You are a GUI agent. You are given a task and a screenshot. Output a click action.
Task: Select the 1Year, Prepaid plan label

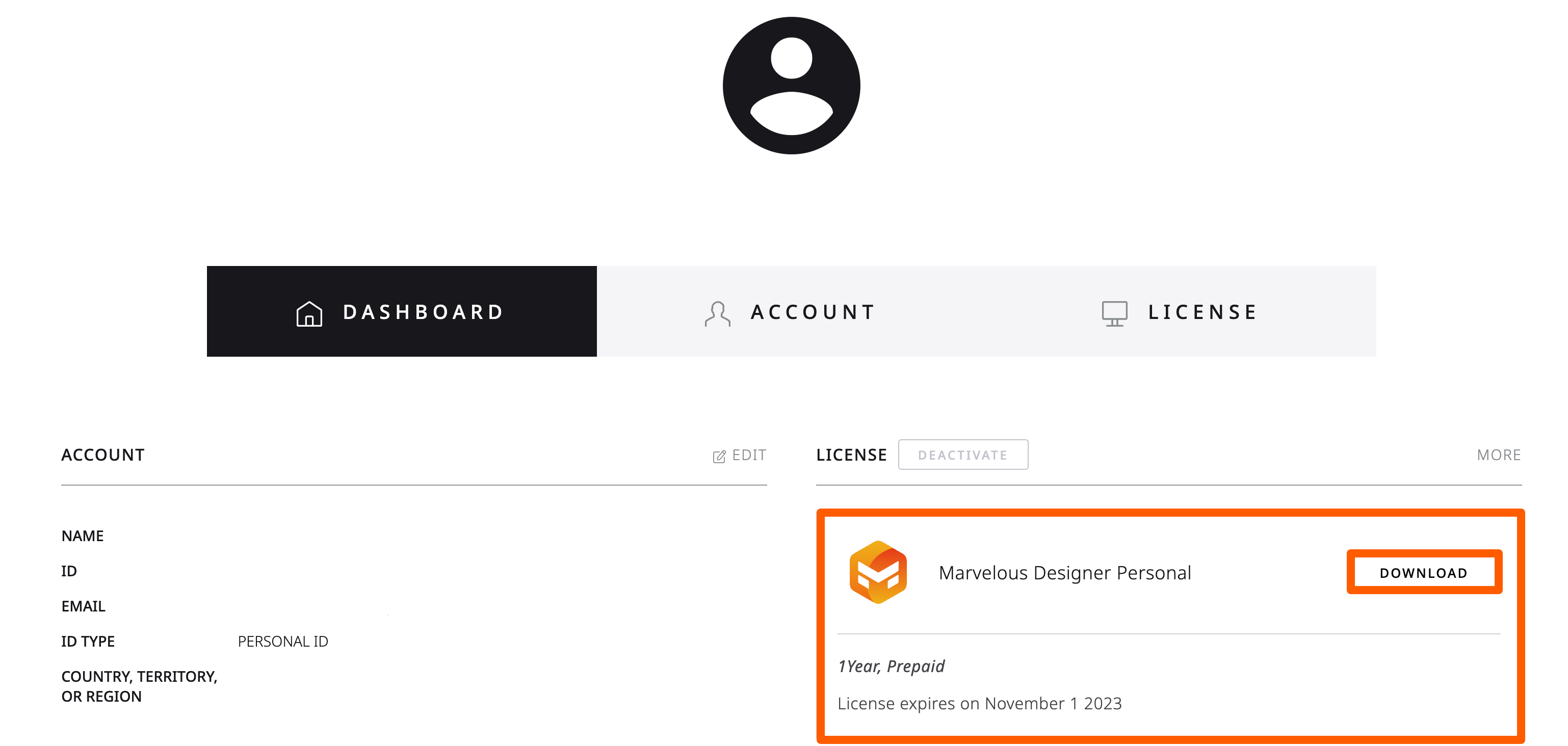pyautogui.click(x=891, y=665)
